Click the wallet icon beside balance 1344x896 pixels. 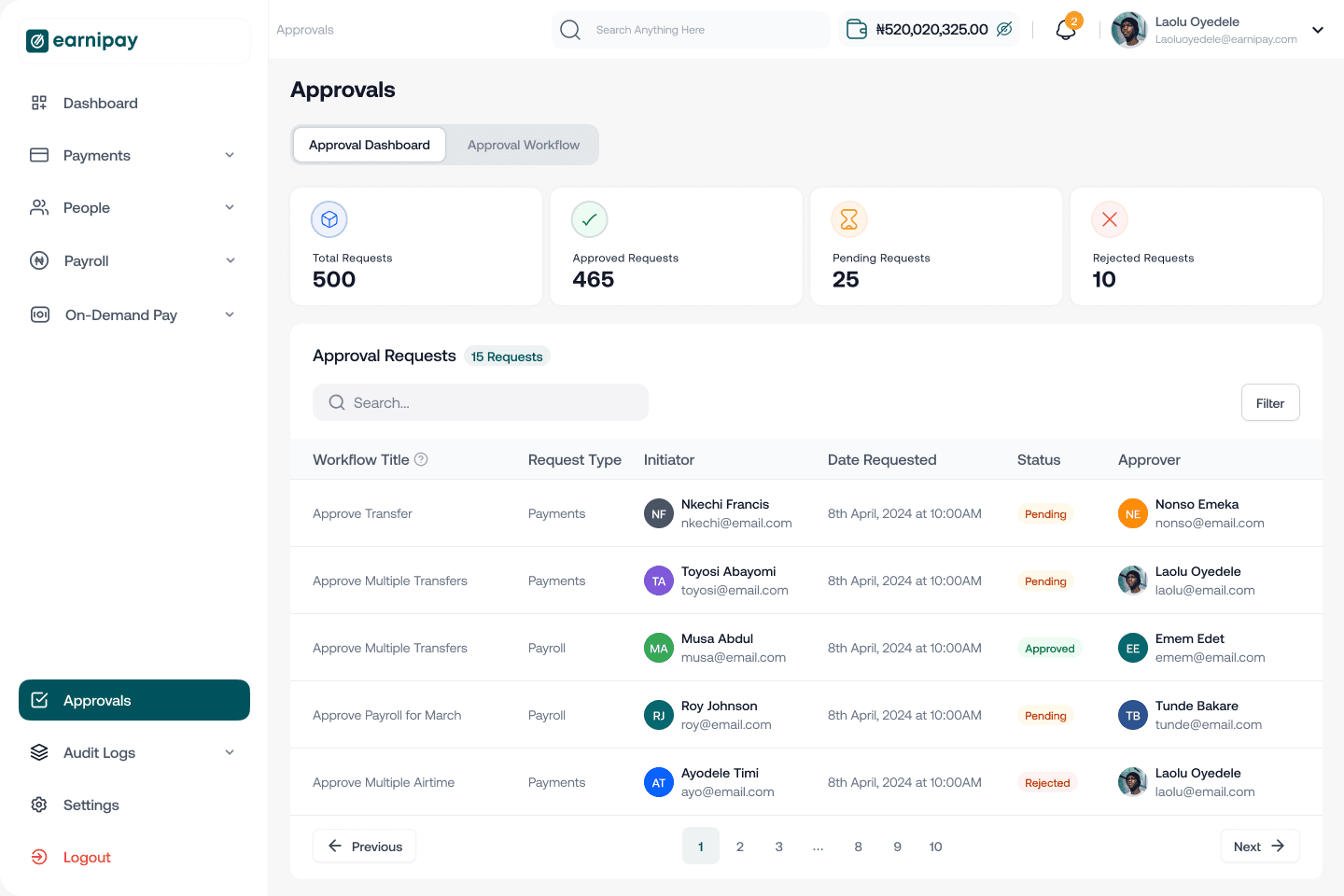(857, 29)
